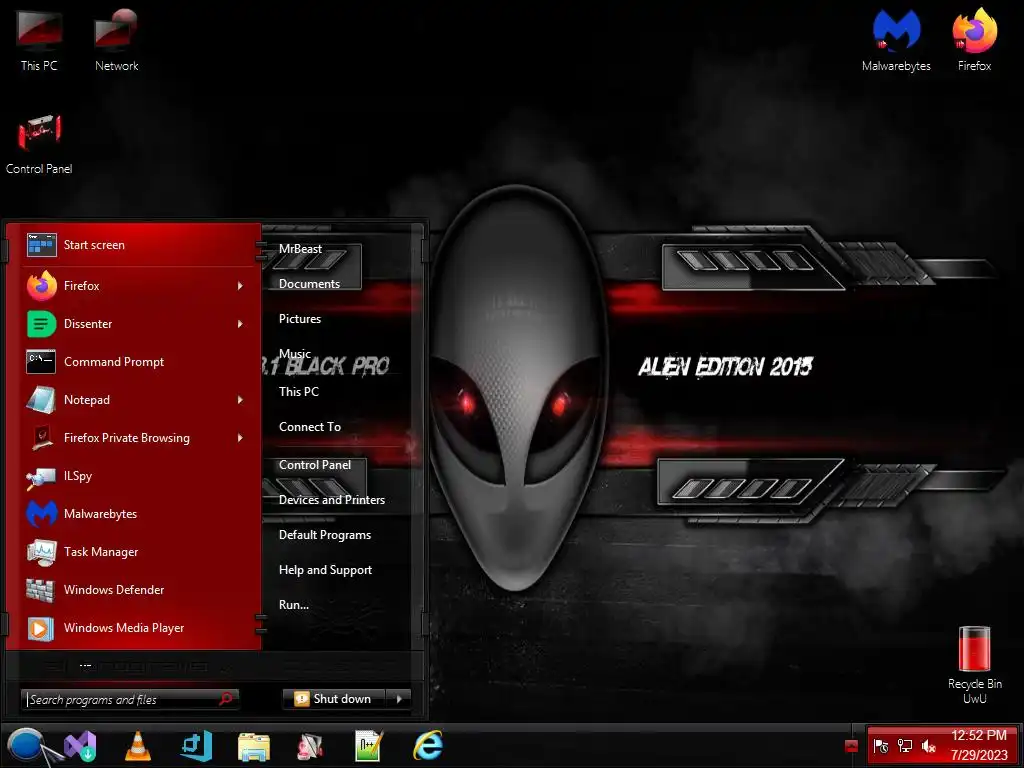Select the Malwarebytes desktop shortcut

click(x=896, y=40)
